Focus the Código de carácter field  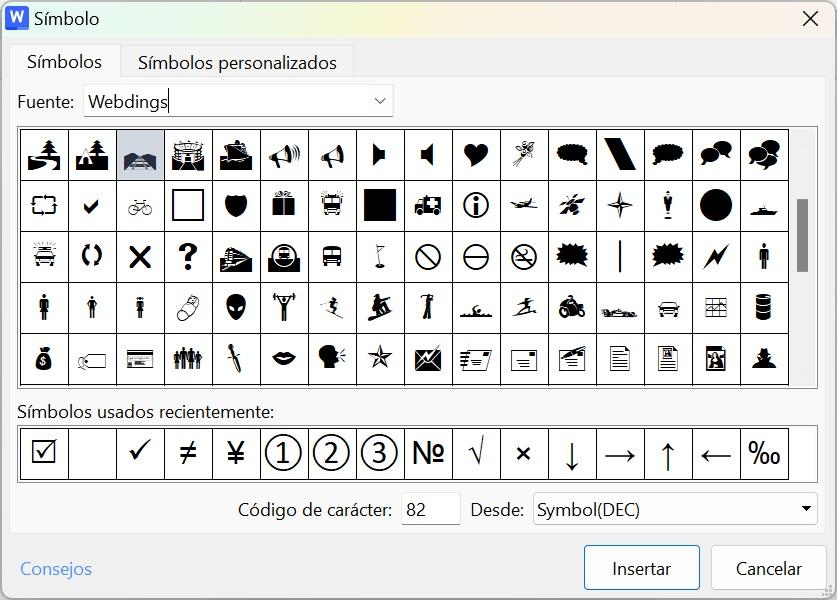coord(430,509)
